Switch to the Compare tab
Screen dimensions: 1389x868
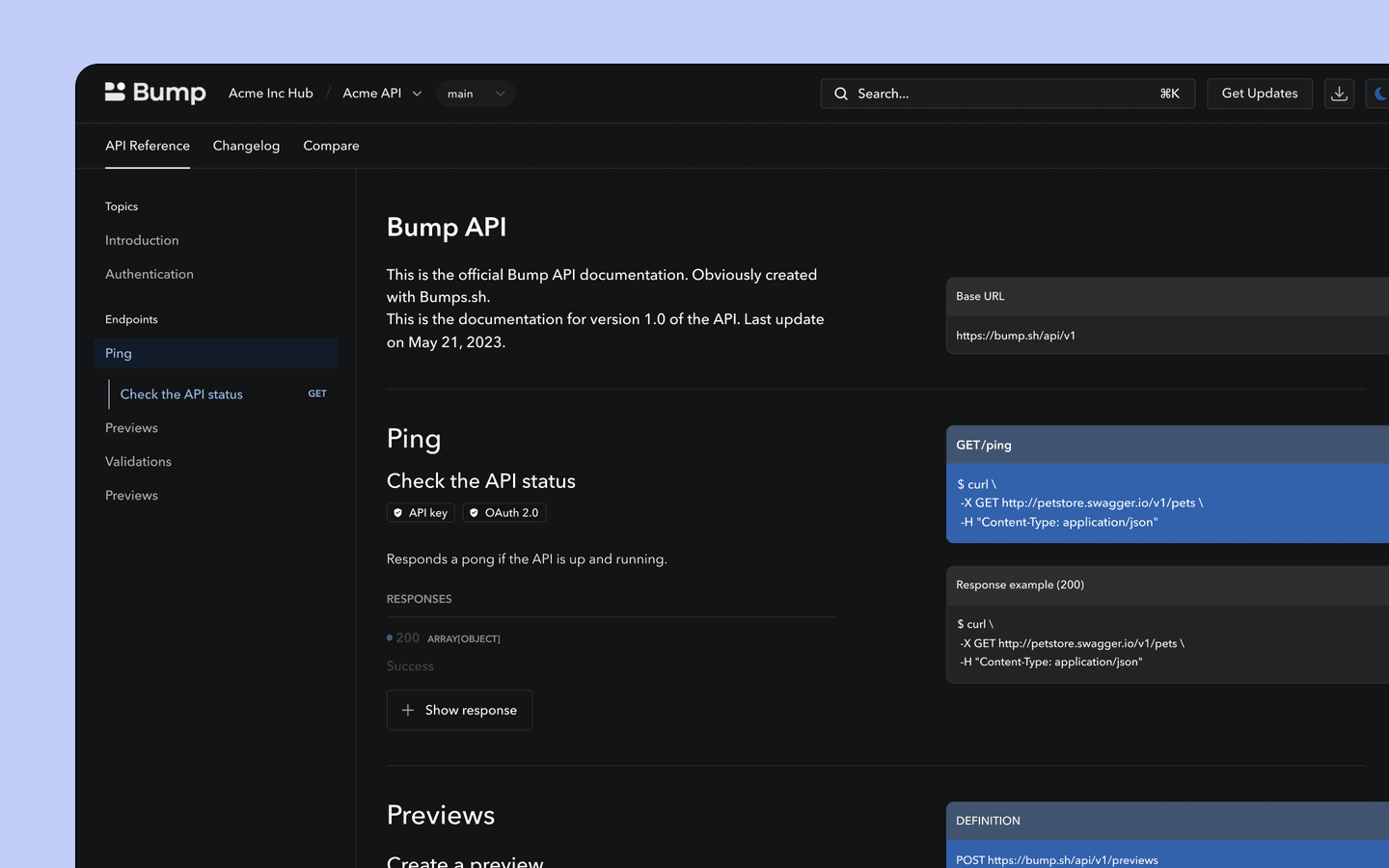[331, 146]
